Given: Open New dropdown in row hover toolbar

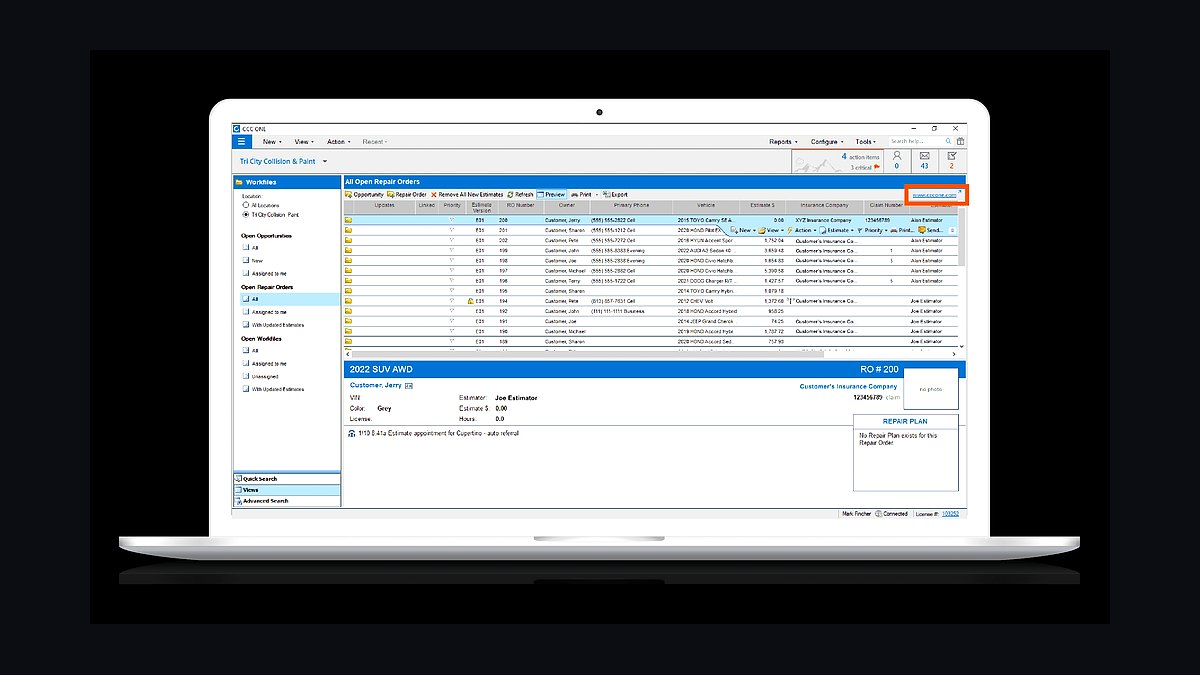Looking at the screenshot, I should pos(744,230).
